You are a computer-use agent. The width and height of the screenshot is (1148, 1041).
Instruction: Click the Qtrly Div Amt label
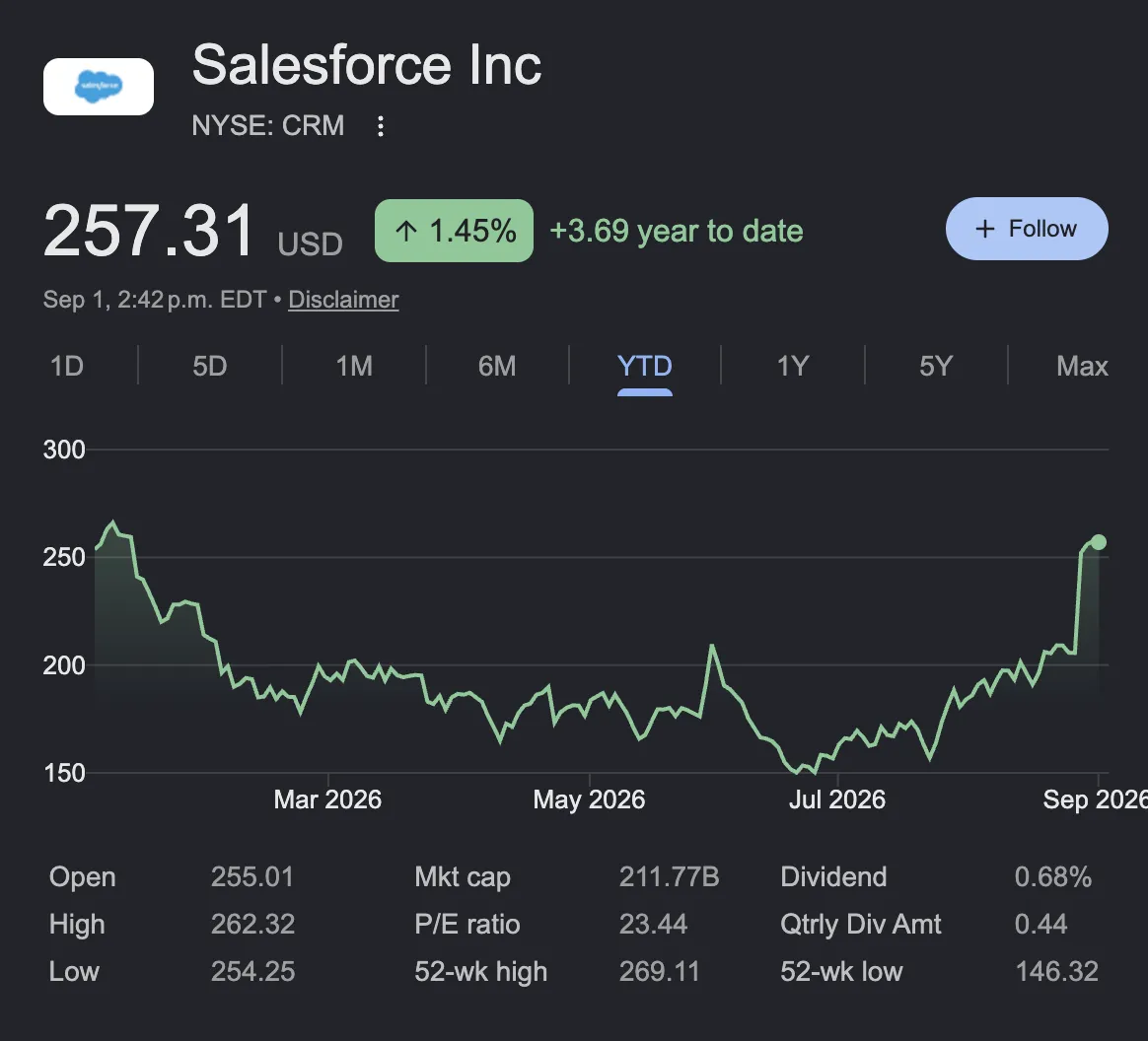(861, 925)
